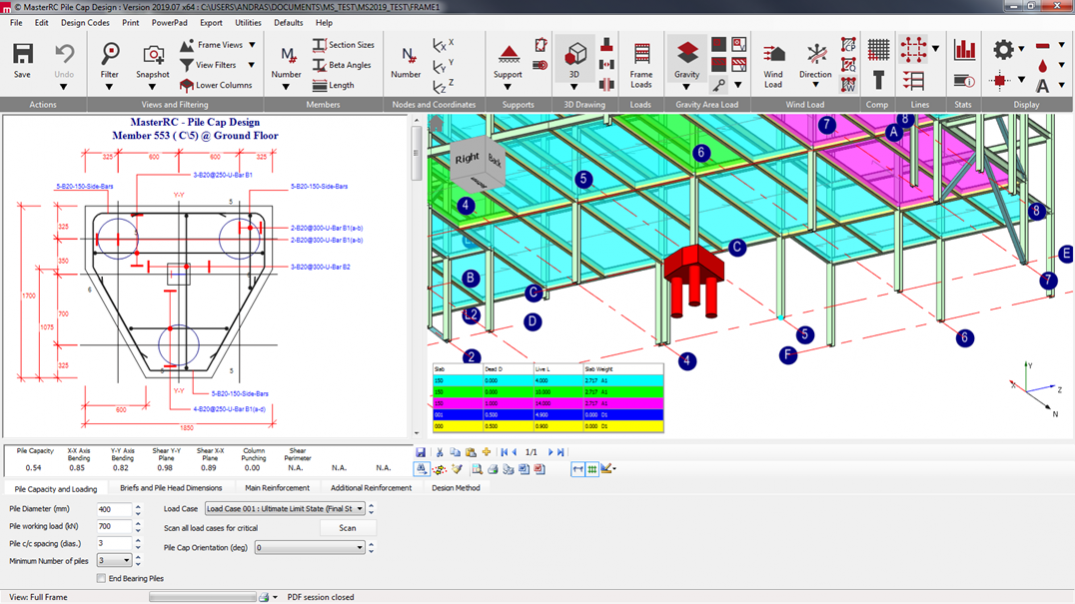Open the Filter magnifier tool
This screenshot has width=1075, height=604.
tap(110, 53)
